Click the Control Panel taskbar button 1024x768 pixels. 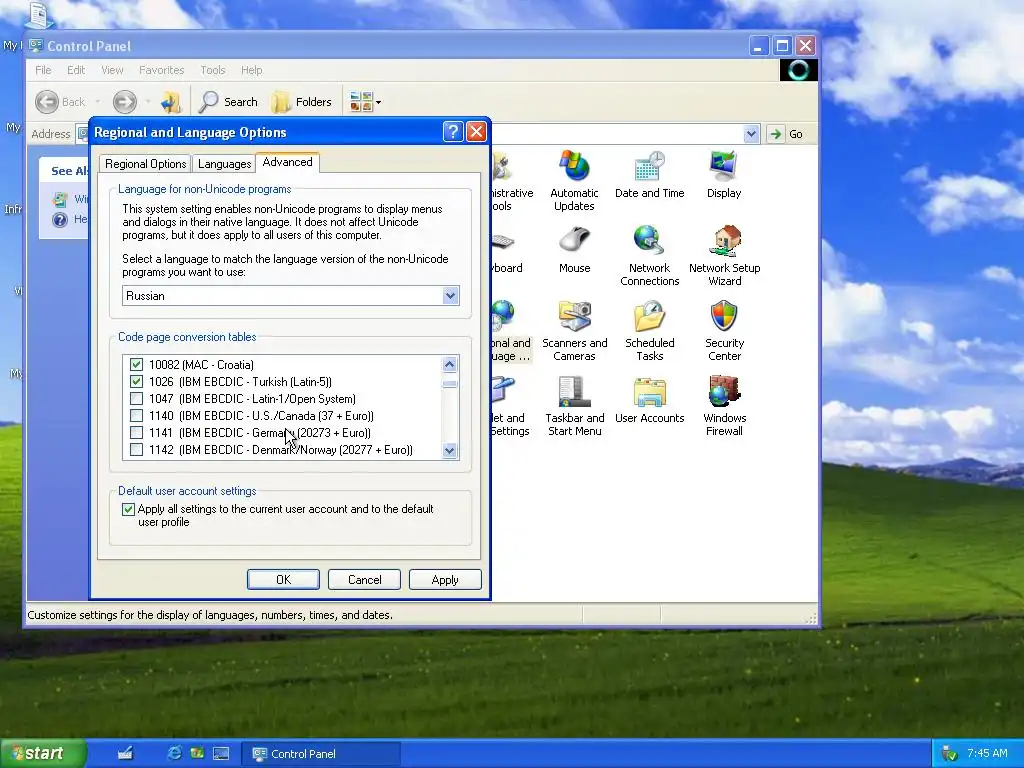point(320,754)
